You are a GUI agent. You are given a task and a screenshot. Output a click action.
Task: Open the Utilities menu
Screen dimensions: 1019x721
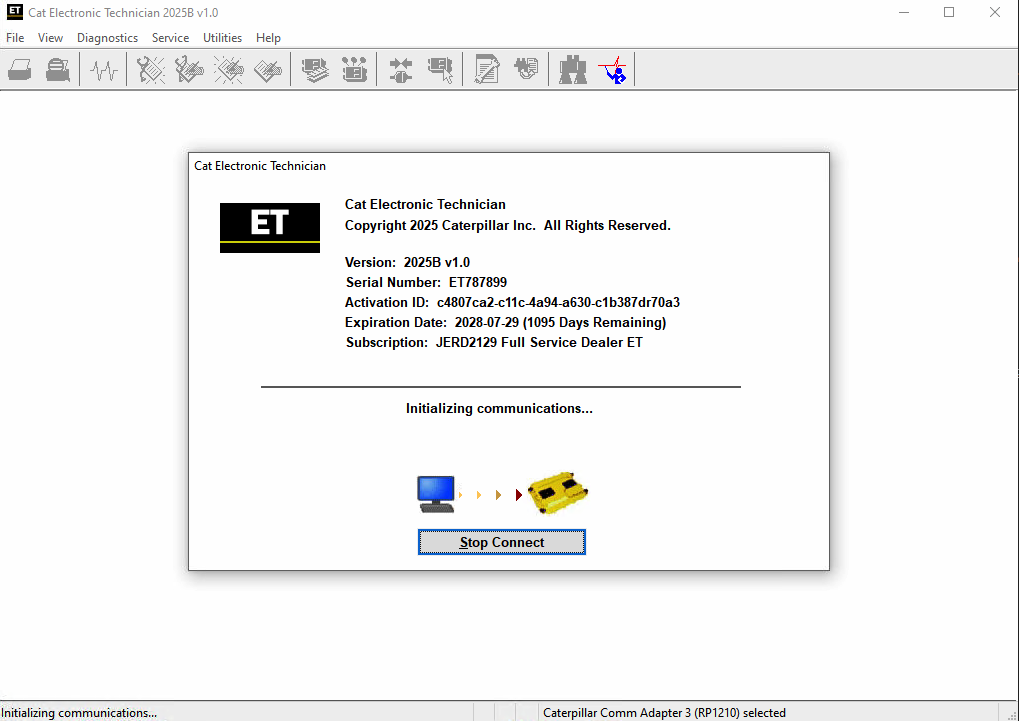(222, 37)
